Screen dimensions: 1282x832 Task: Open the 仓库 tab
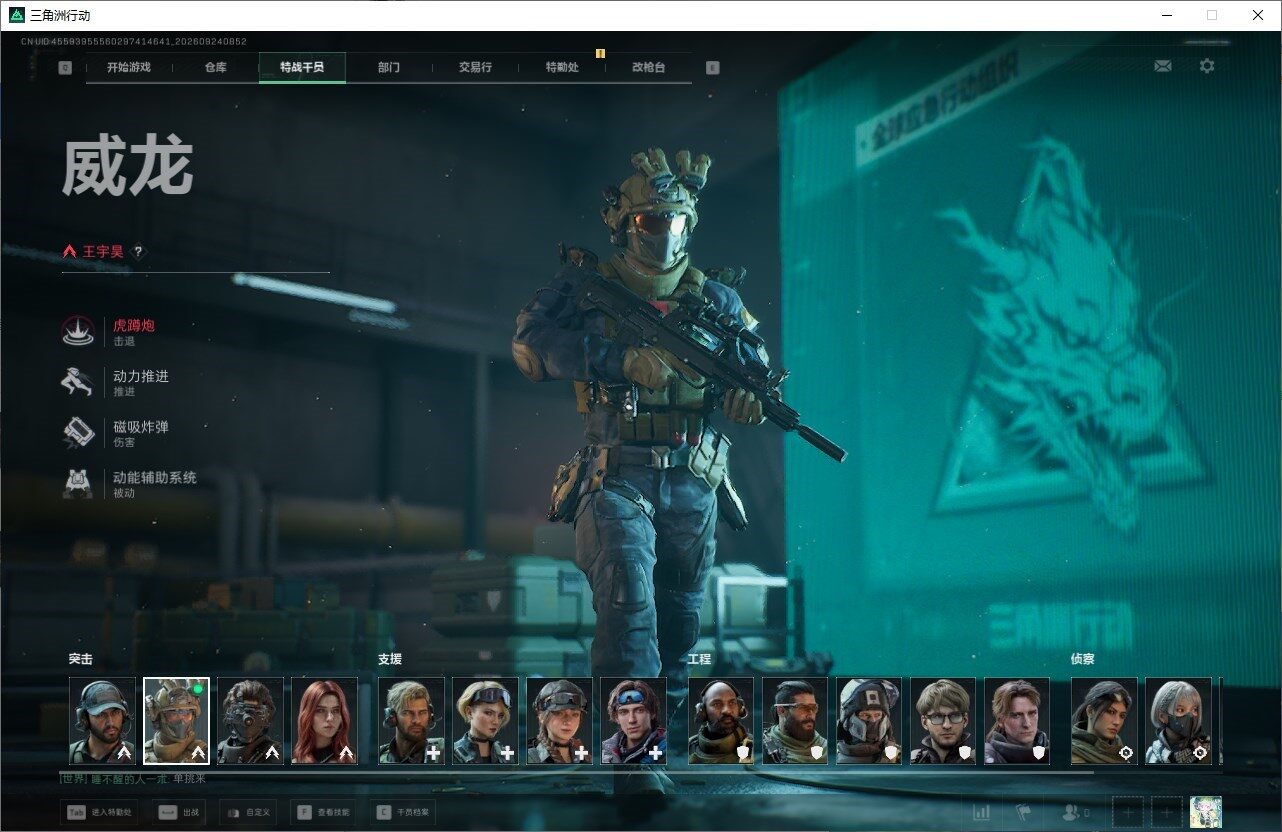[215, 68]
